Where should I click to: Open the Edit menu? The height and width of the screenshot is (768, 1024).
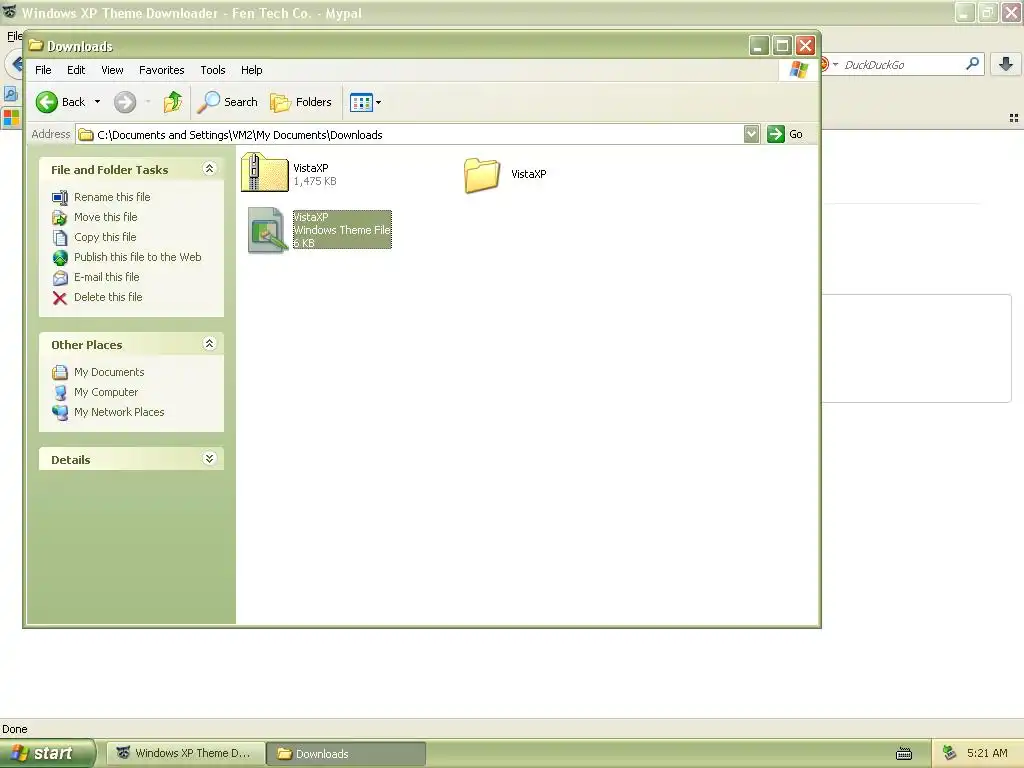click(x=76, y=70)
